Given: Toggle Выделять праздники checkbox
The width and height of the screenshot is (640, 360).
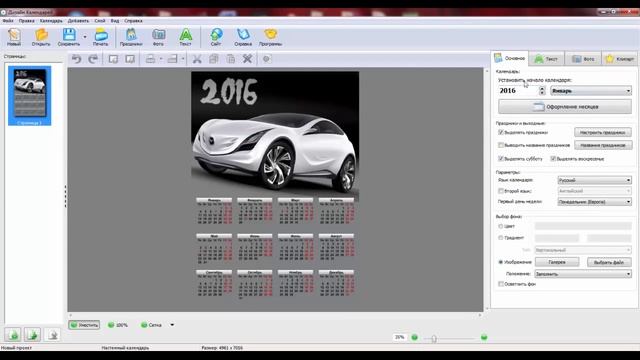Looking at the screenshot, I should (x=501, y=132).
